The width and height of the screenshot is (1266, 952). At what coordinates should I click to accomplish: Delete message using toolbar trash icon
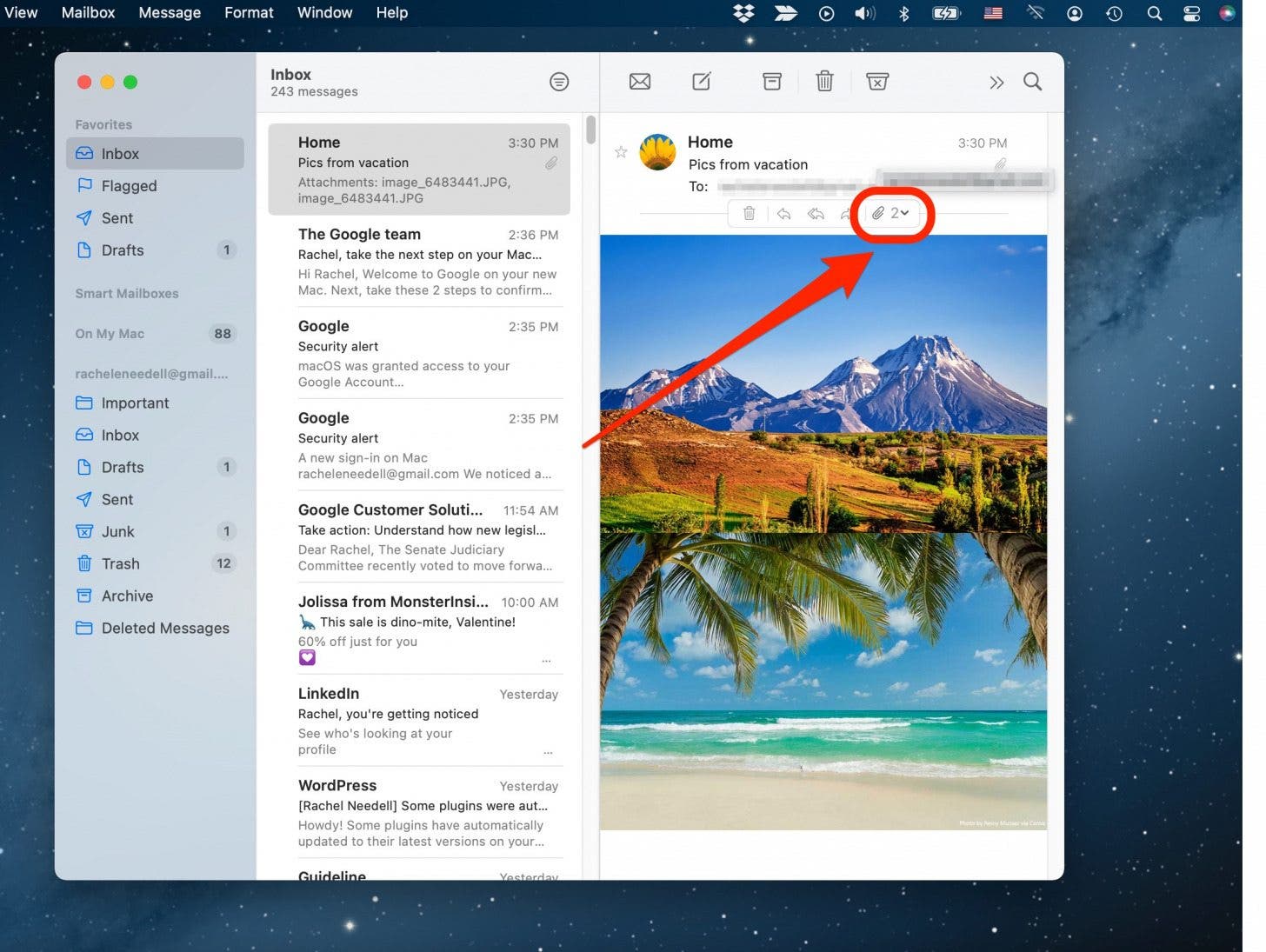click(824, 82)
